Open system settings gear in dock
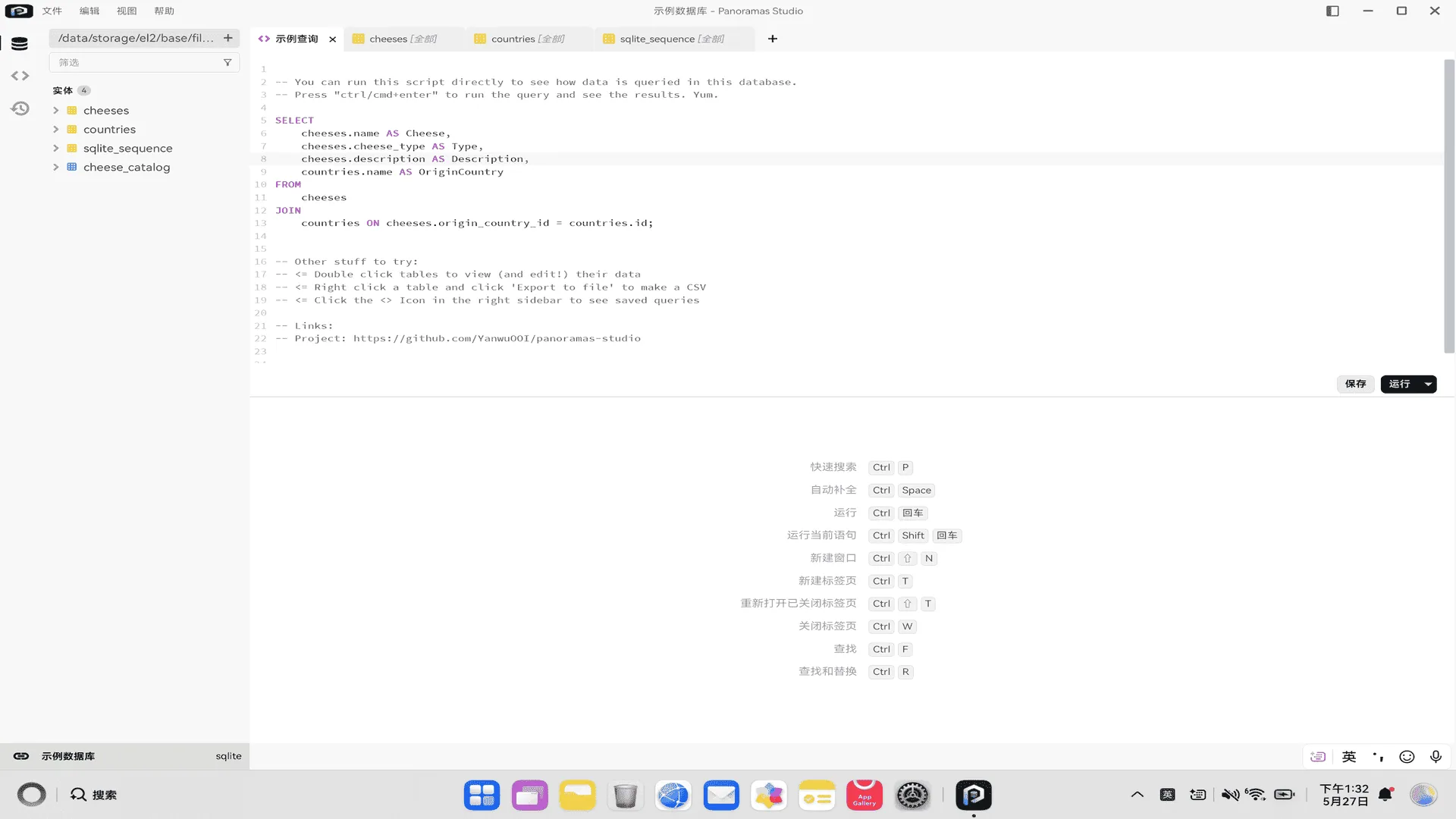Screen dimensions: 1456x819 pos(912,795)
